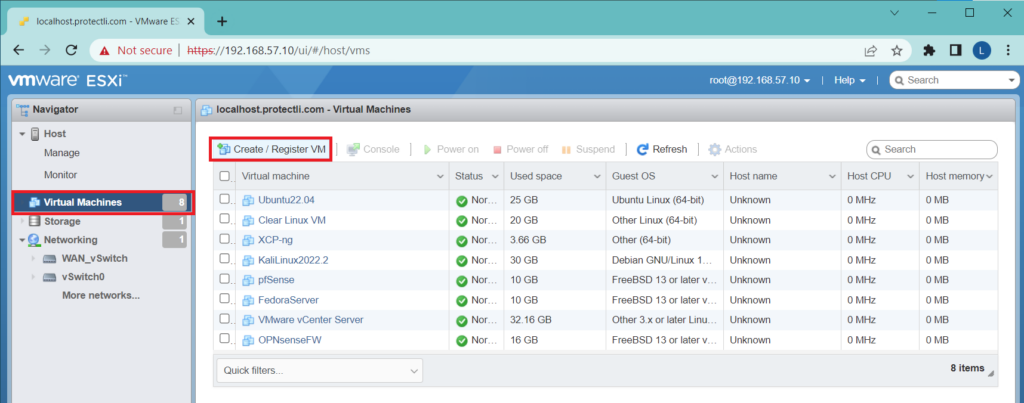Open the pfSense virtual machine link
The image size is (1024, 403).
pyautogui.click(x=276, y=280)
